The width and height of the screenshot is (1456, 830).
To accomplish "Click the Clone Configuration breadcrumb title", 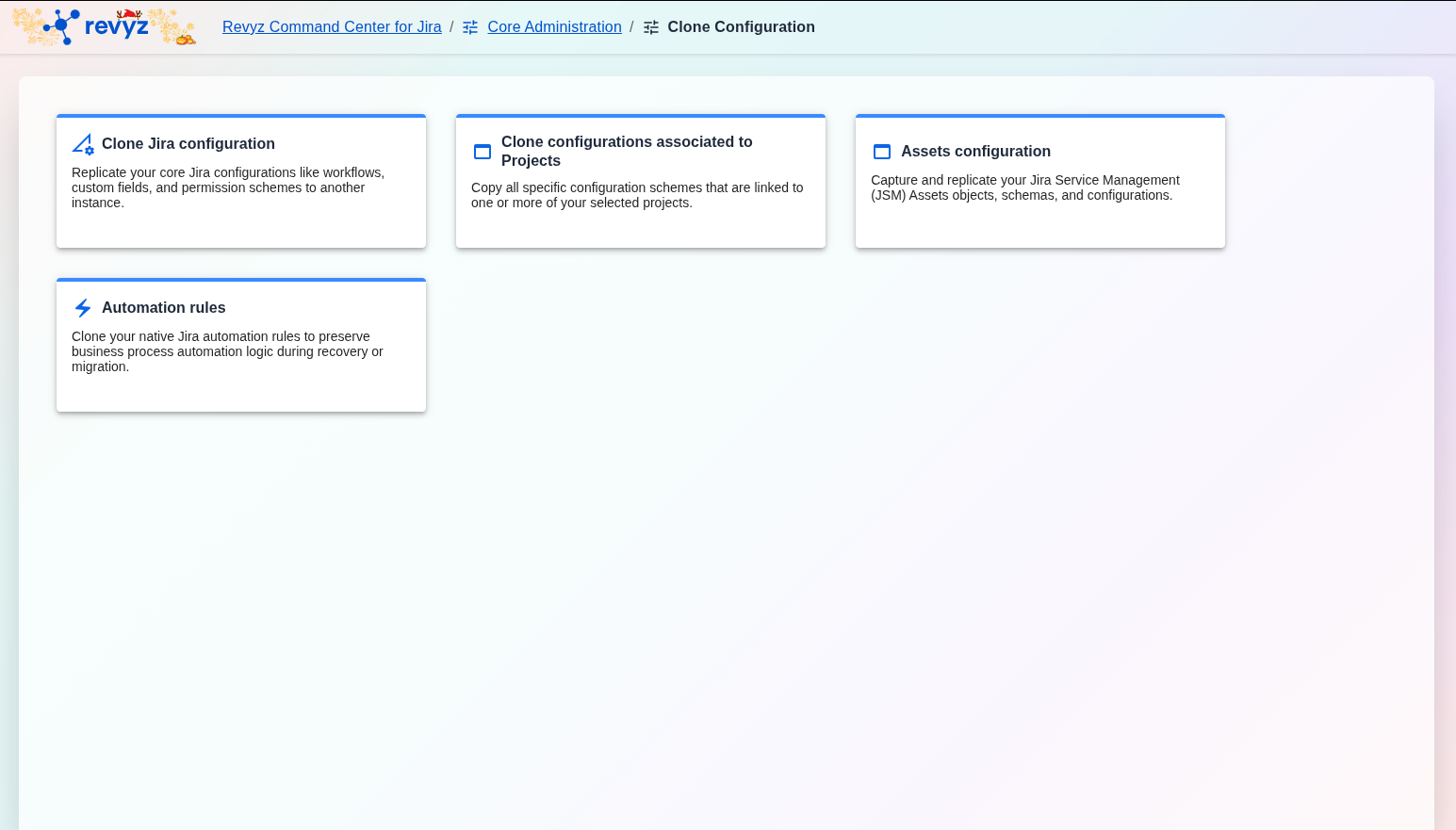I will point(741,27).
